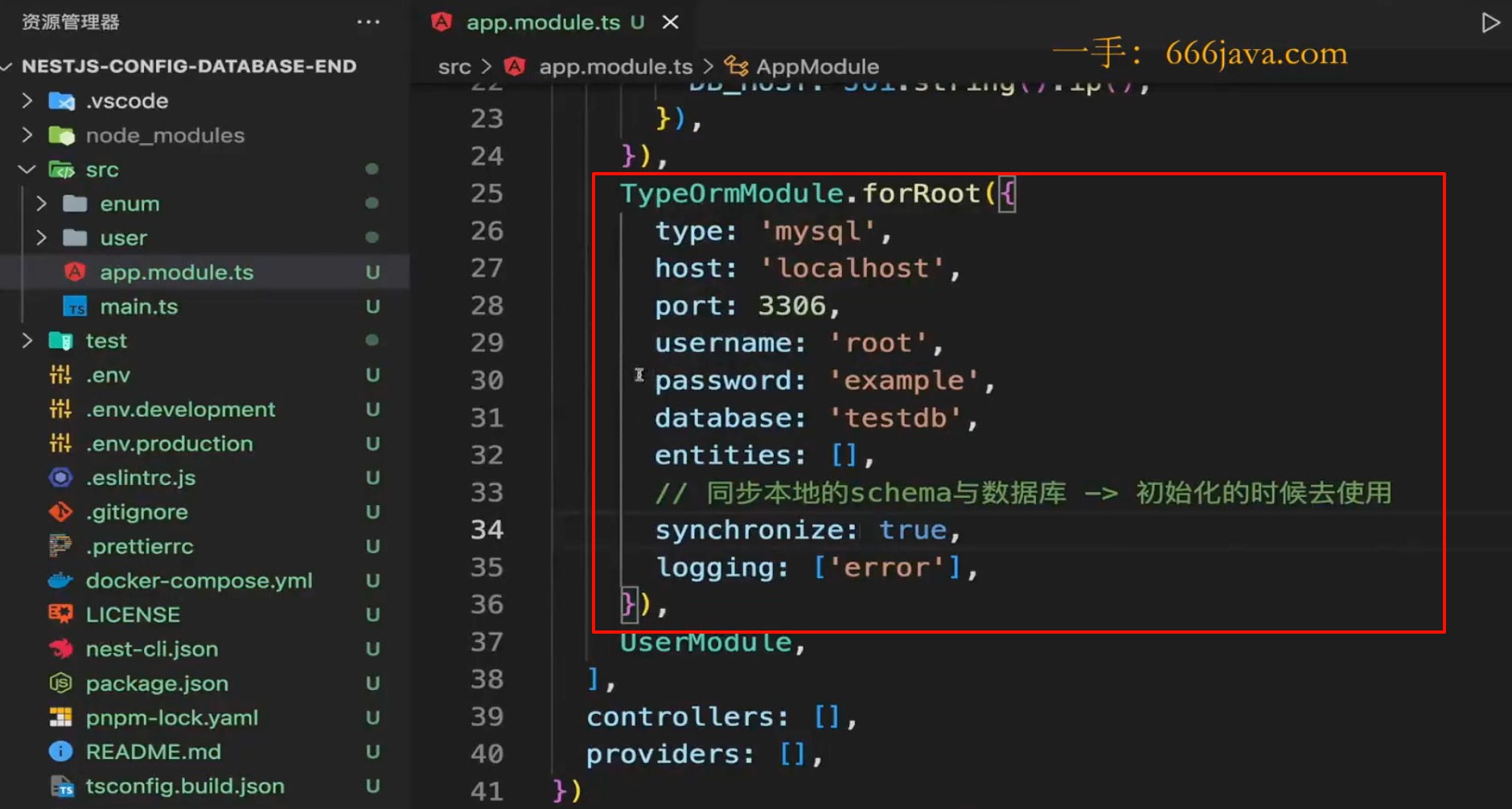The height and width of the screenshot is (809, 1512).
Task: Click line number 34 in the gutter
Action: [x=487, y=529]
